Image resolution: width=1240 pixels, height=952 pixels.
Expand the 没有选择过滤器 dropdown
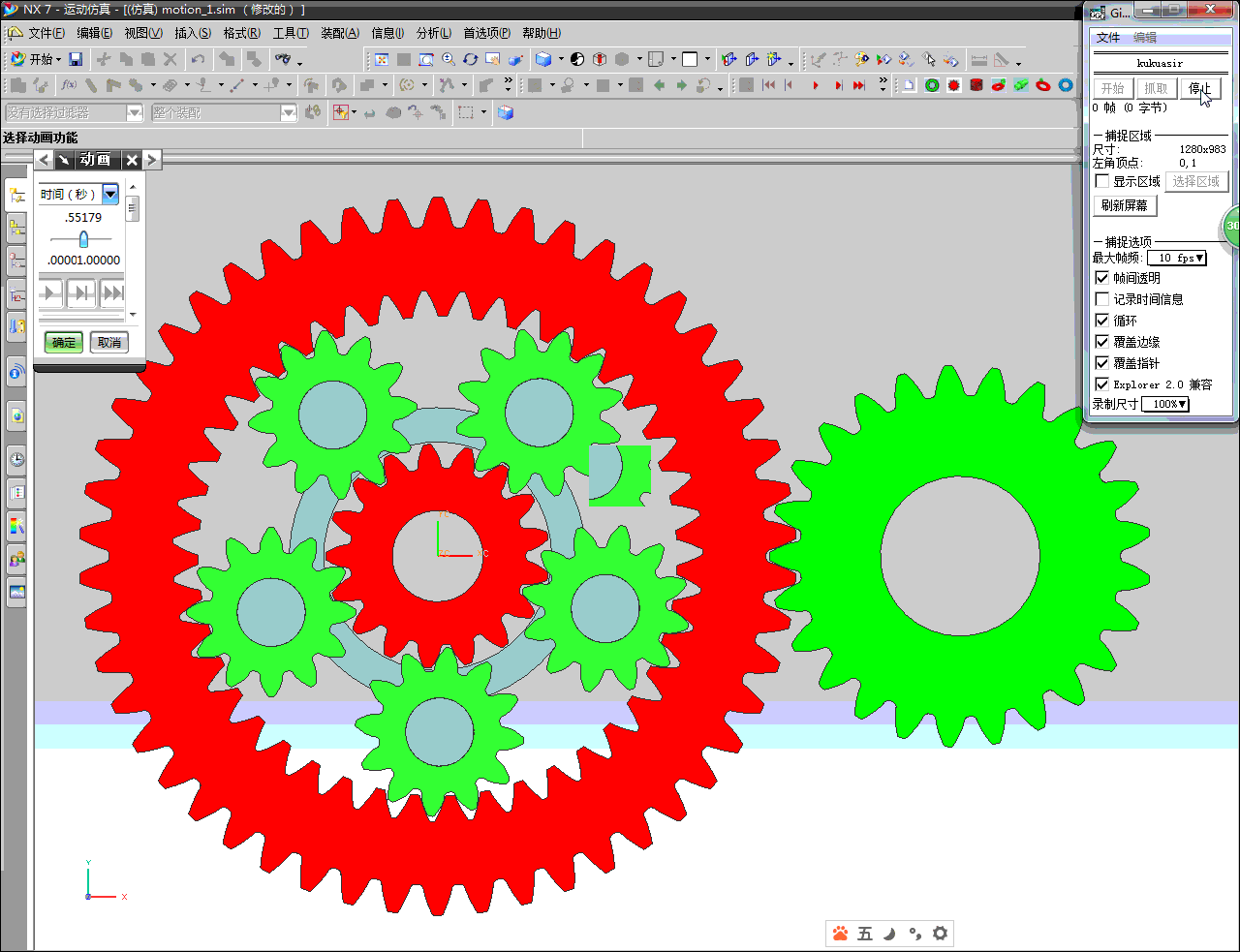[x=135, y=112]
